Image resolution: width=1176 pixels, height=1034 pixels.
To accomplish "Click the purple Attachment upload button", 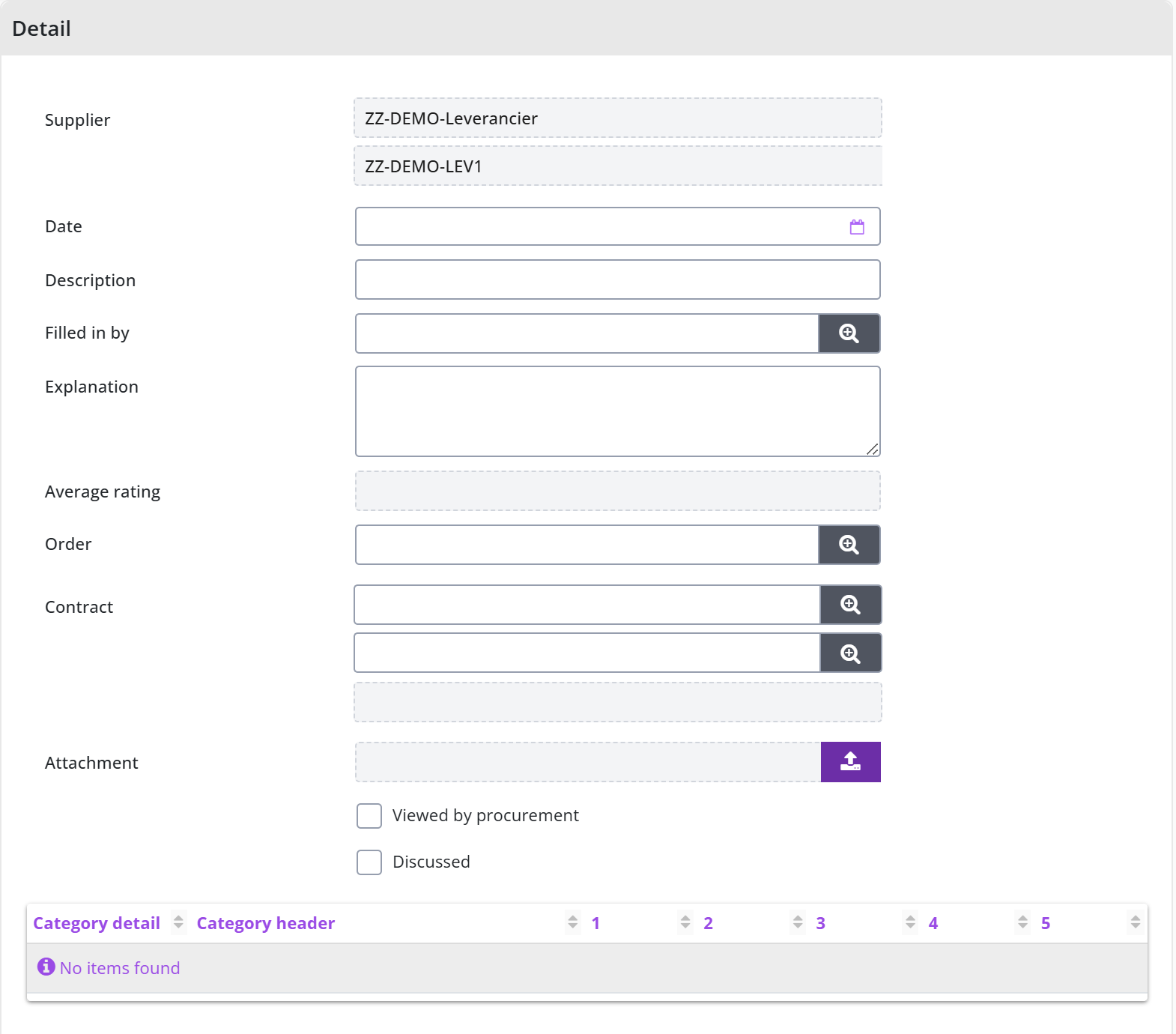I will pos(851,762).
